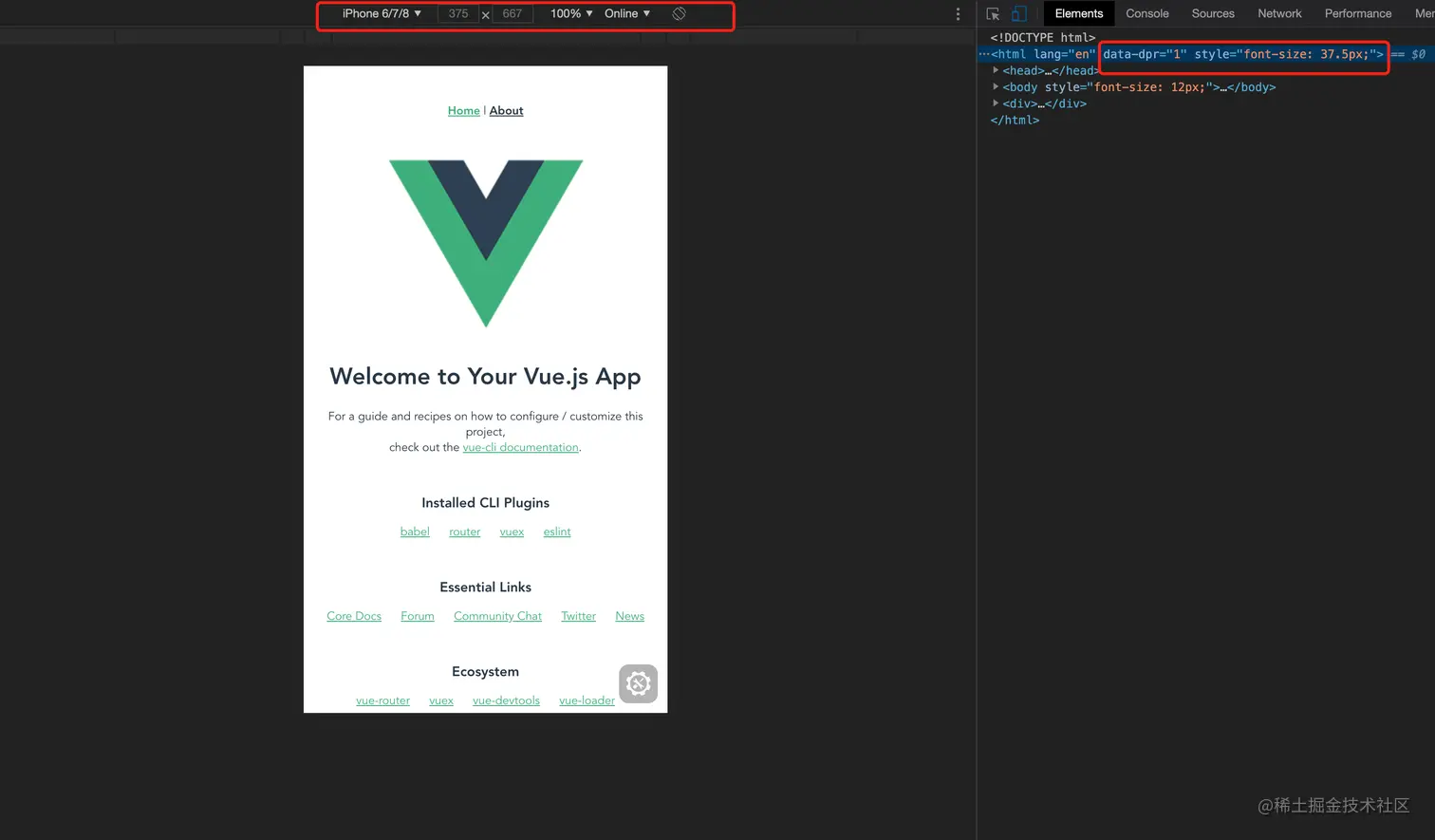
Task: Switch to the Elements tab
Action: pos(1079,13)
